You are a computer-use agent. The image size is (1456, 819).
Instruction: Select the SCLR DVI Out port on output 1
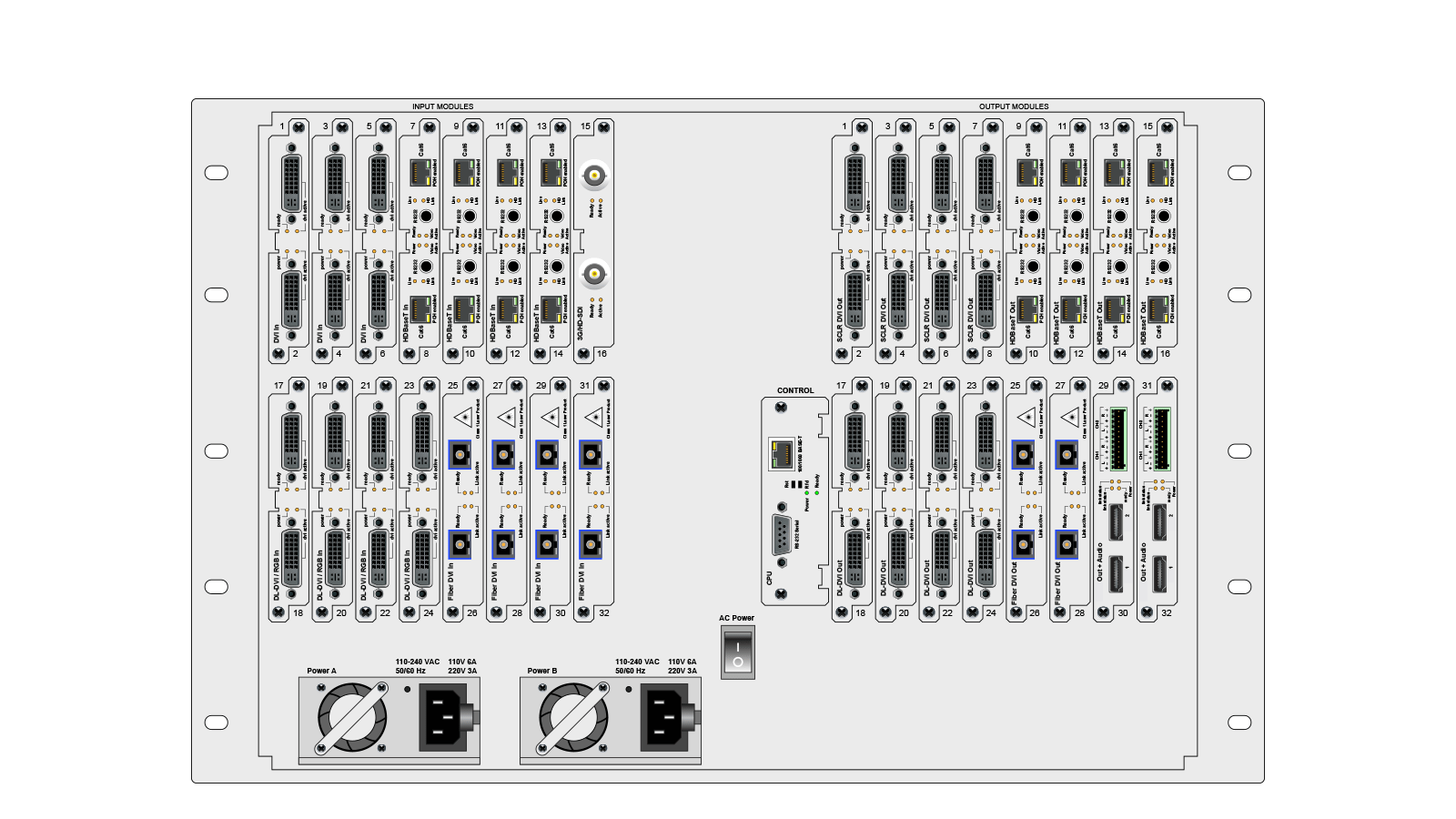(854, 180)
